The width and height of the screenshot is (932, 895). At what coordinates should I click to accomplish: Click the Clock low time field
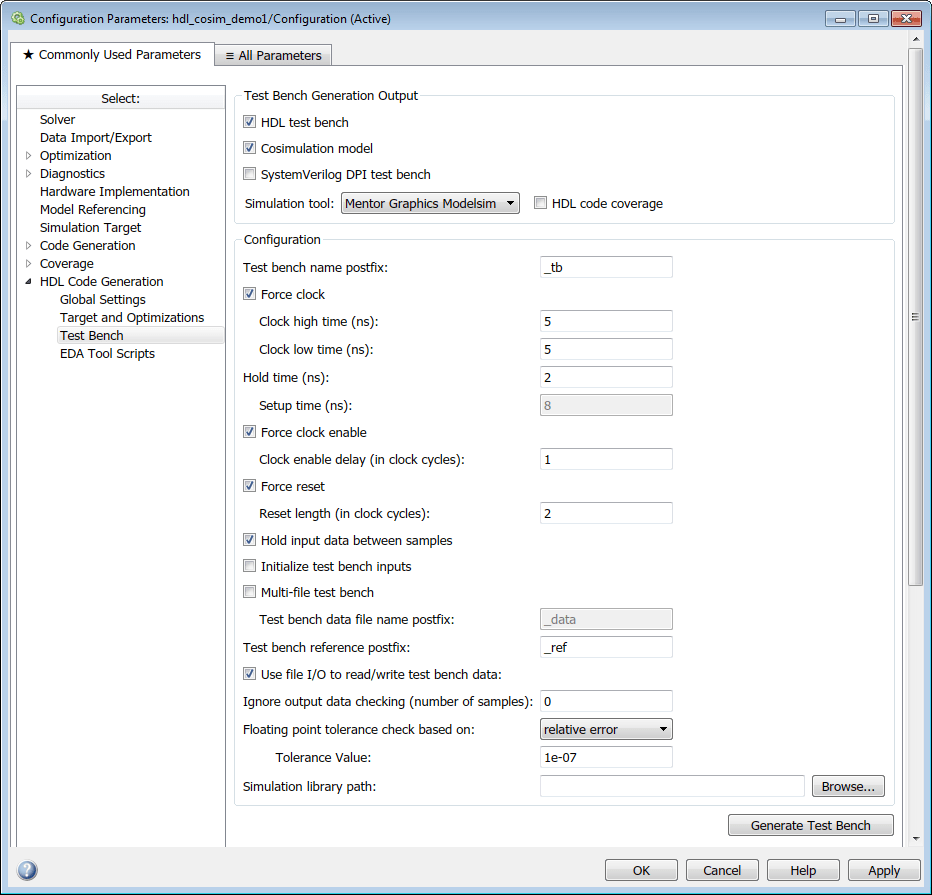[606, 349]
